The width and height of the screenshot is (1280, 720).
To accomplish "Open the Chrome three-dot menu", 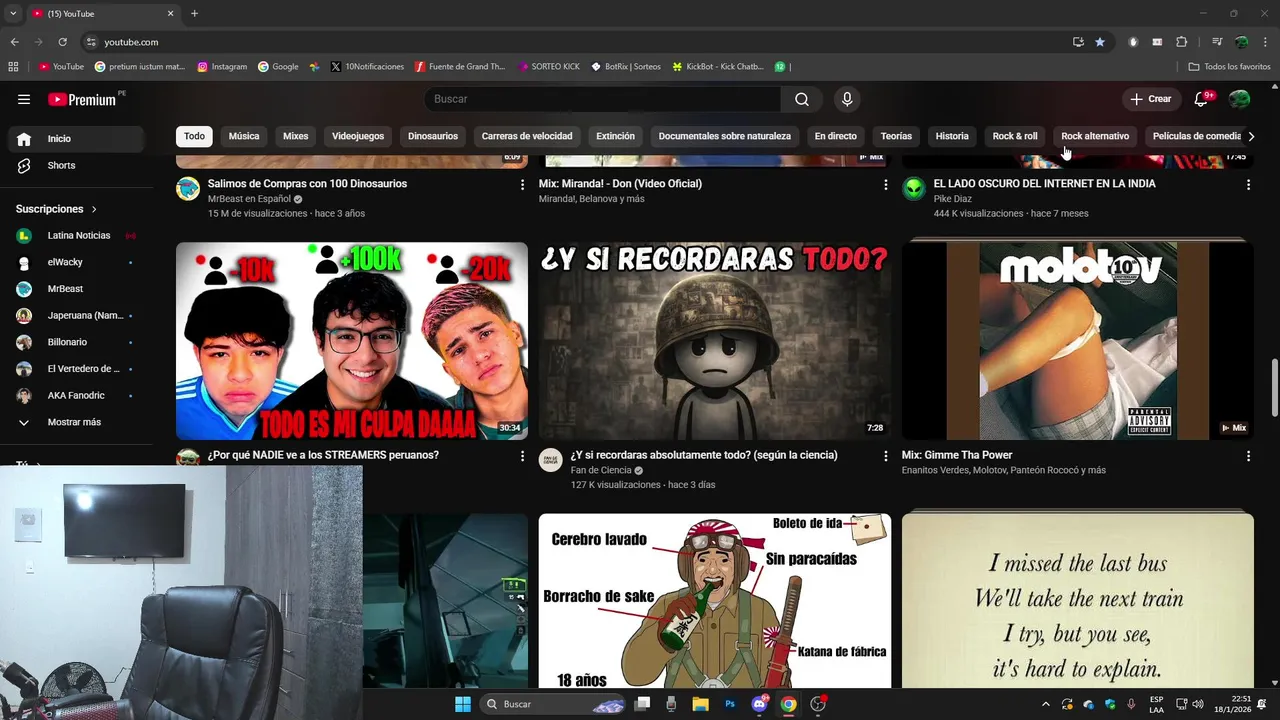I will pos(1264,42).
